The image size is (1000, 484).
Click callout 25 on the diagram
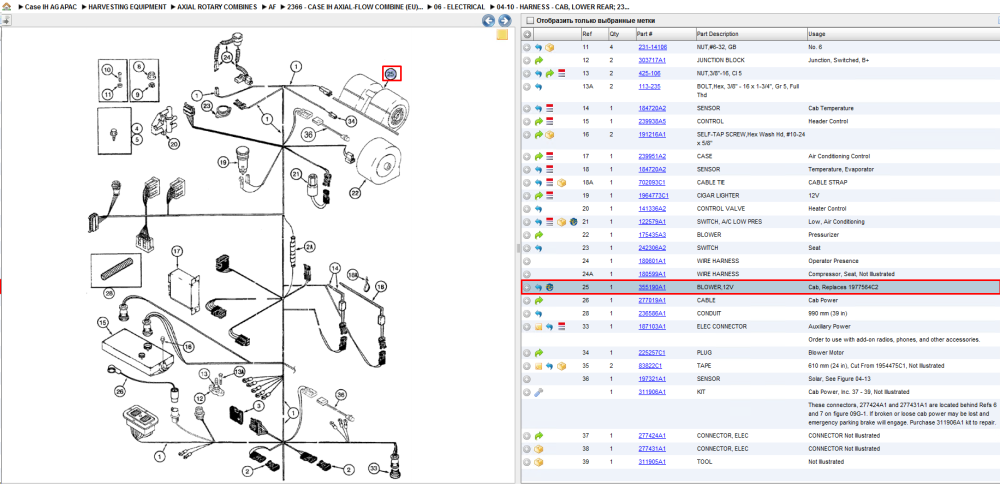pyautogui.click(x=391, y=74)
